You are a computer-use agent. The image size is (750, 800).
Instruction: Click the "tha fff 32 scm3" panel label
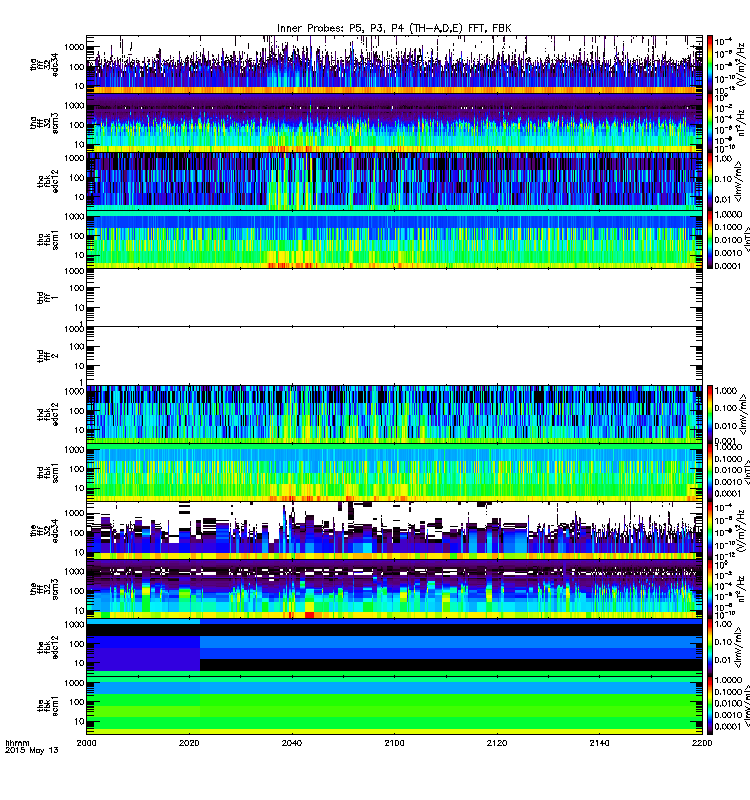pos(44,123)
